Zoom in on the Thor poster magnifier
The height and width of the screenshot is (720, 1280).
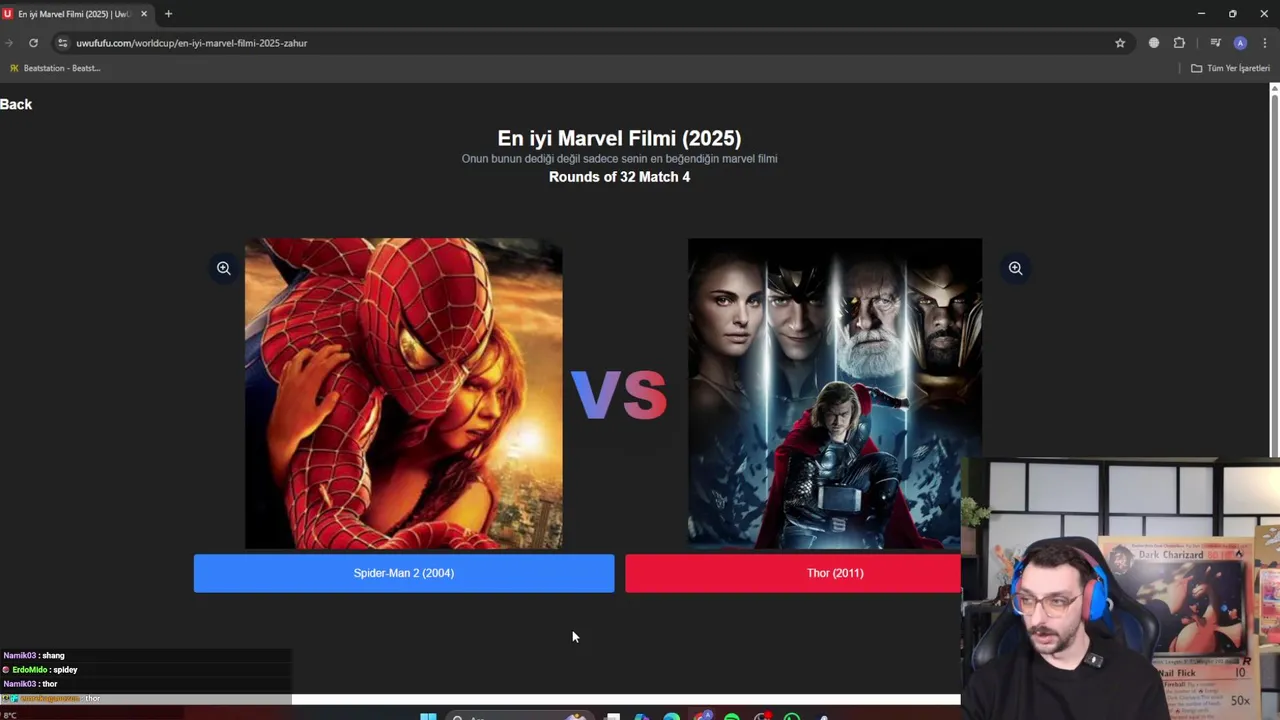pyautogui.click(x=1015, y=268)
